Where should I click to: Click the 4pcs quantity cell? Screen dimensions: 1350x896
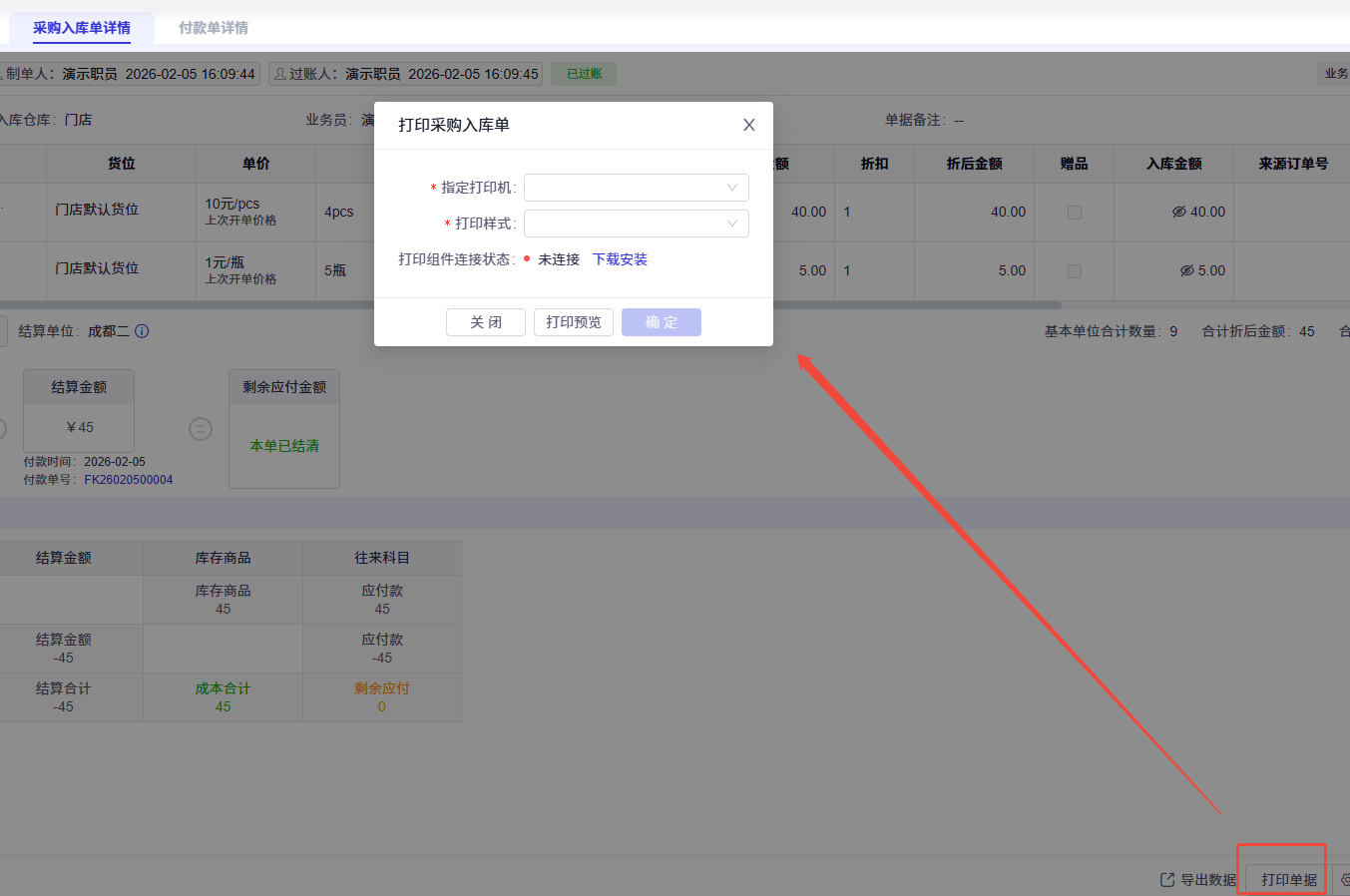point(339,212)
